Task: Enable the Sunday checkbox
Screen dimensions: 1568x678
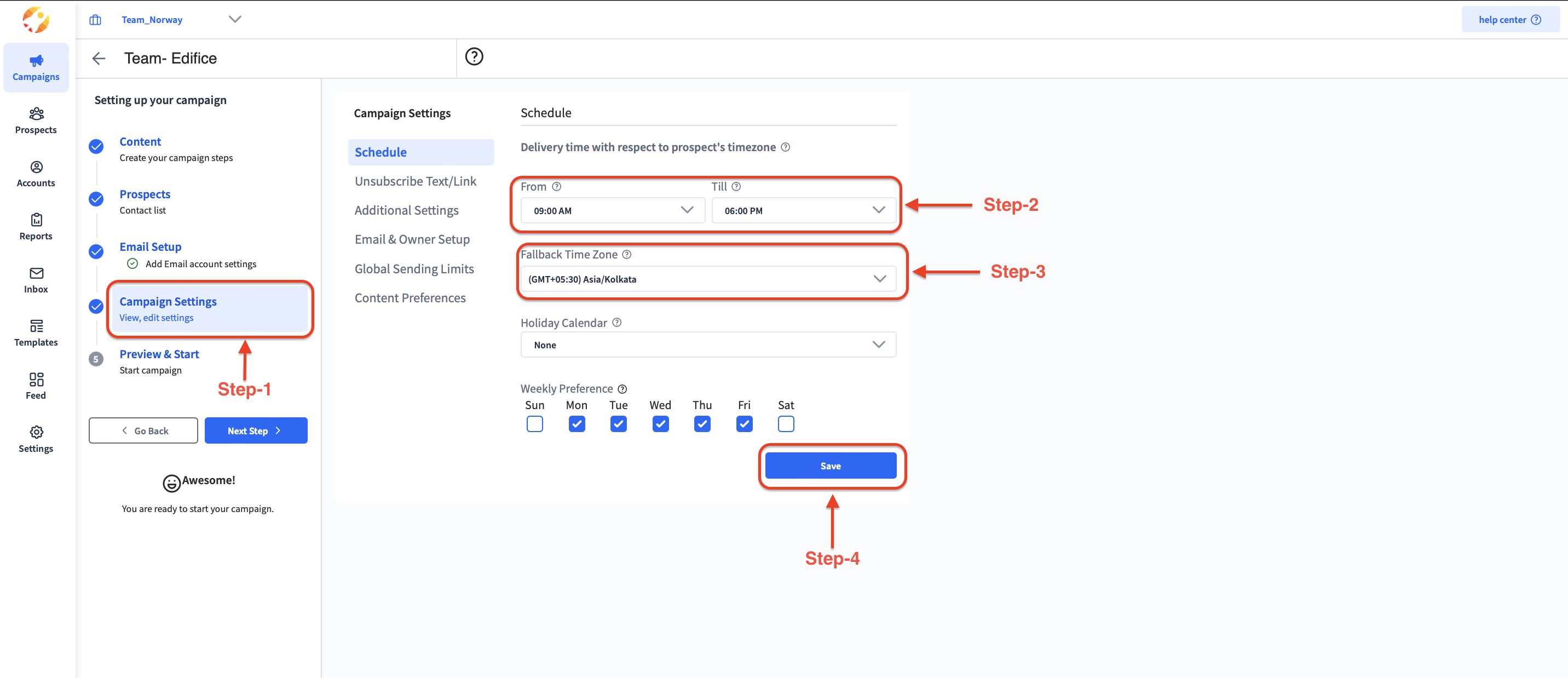Action: 534,423
